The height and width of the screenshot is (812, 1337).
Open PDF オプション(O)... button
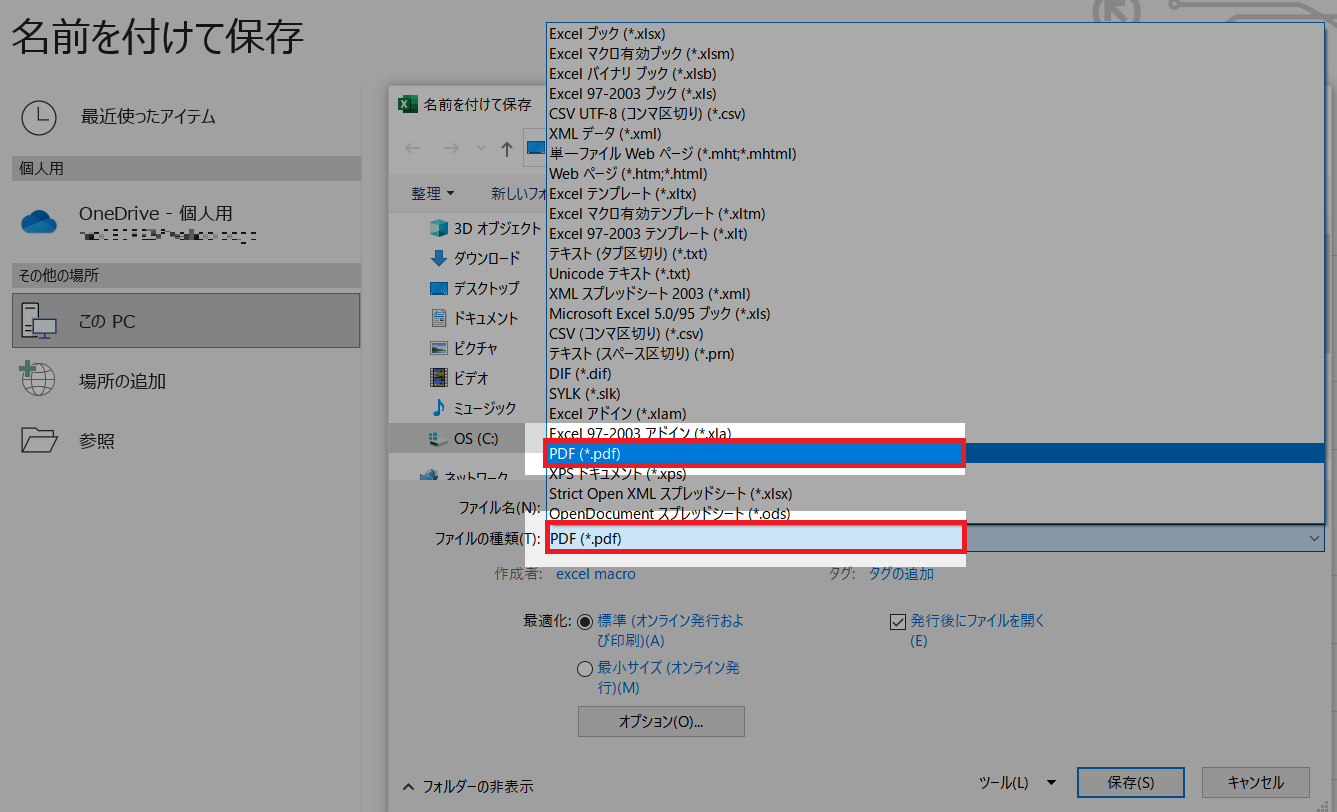(x=661, y=721)
